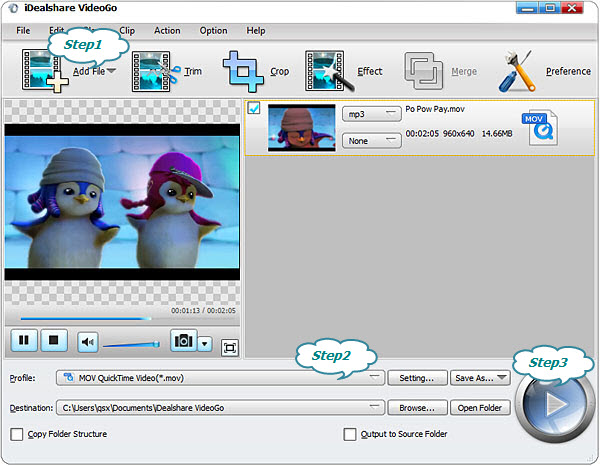This screenshot has height=466, width=600.
Task: Open snapshot options dropdown arrow
Action: 205,344
